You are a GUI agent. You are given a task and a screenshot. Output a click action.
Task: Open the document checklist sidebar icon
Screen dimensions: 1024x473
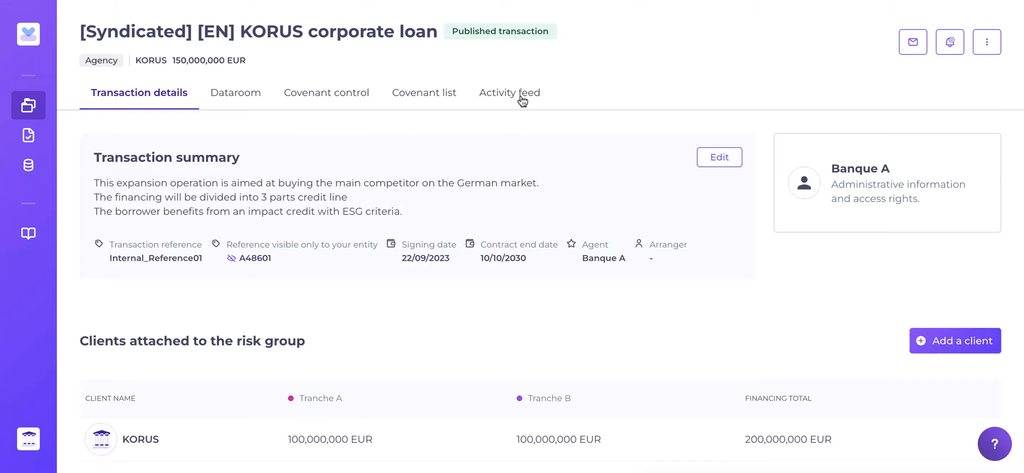[28, 135]
